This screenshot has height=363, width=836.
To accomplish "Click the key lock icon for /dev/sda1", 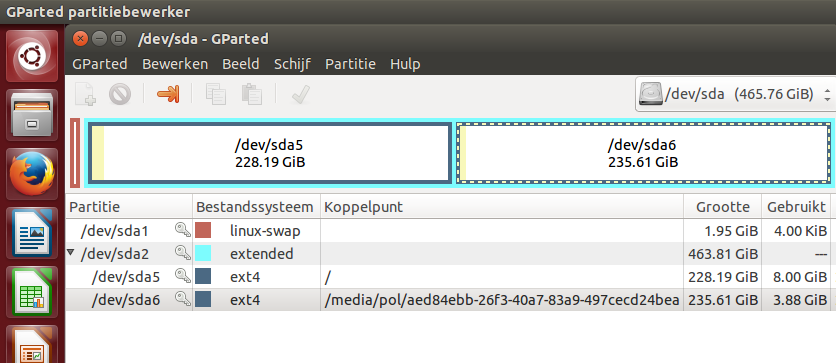I will click(183, 230).
